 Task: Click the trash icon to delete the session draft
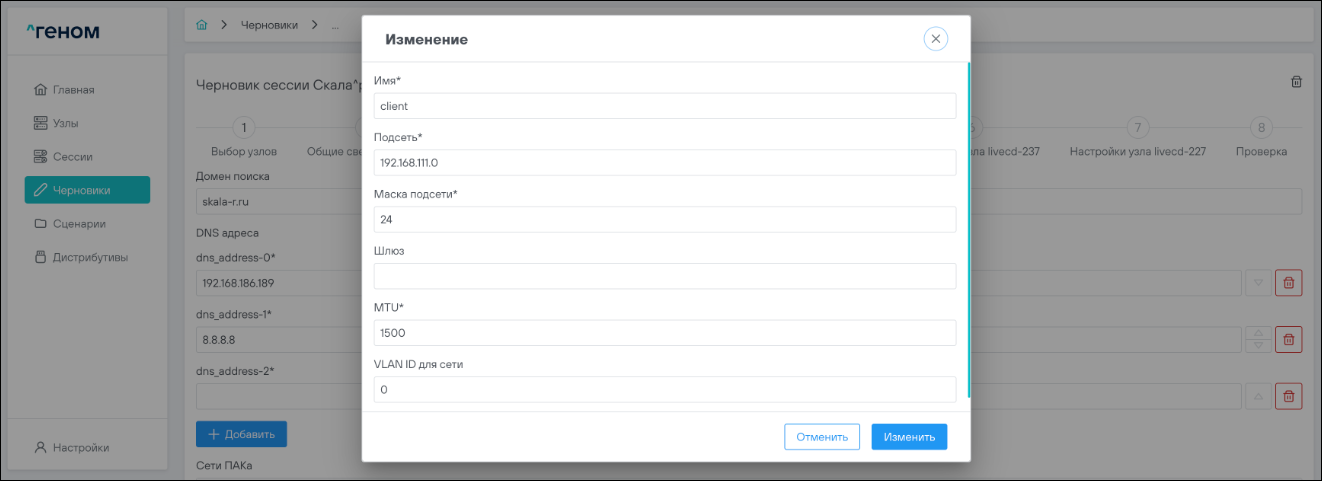[1296, 82]
